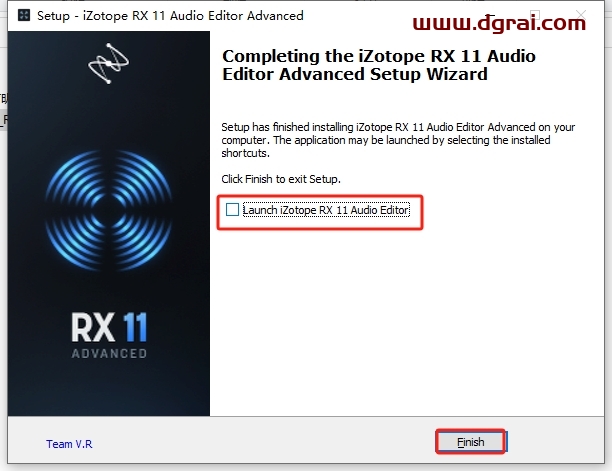Click the www.dgrai.com watermark
The width and height of the screenshot is (612, 471).
coord(499,23)
